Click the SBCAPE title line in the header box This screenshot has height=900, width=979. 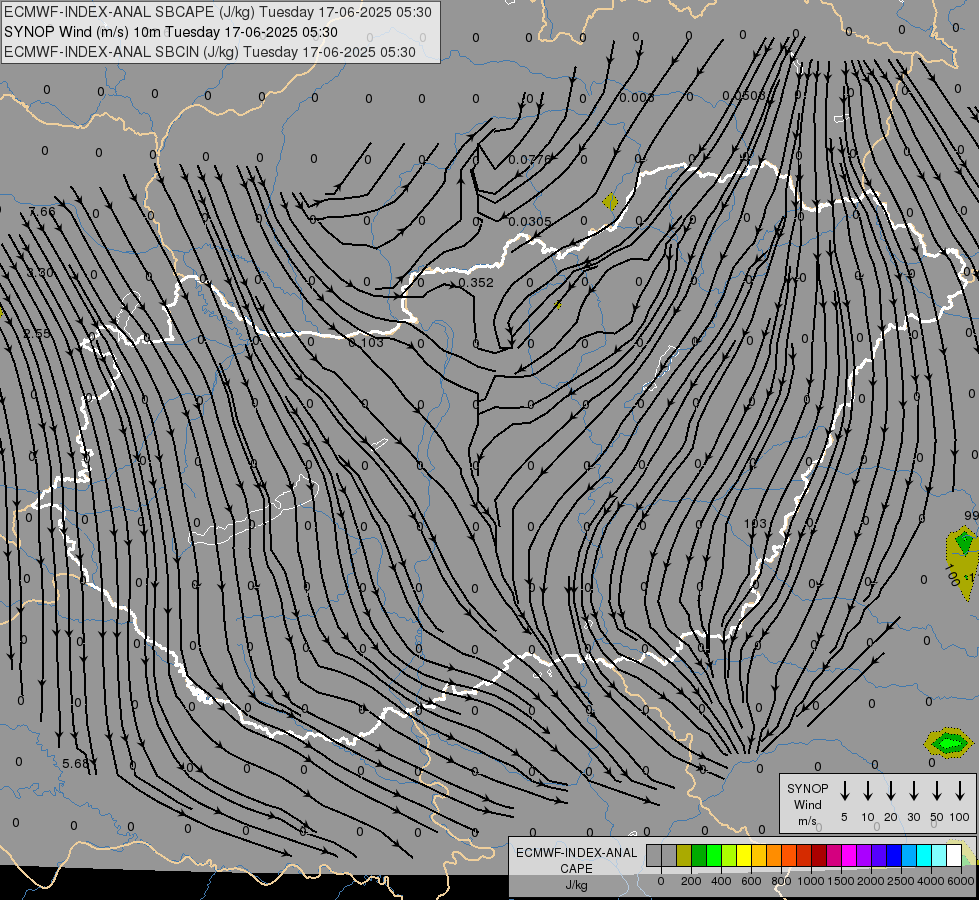coord(217,12)
